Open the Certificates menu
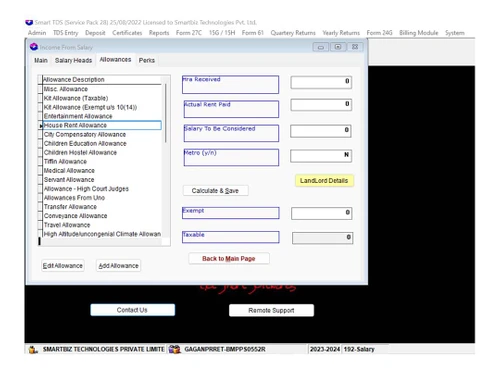The image size is (500, 375). 127,33
